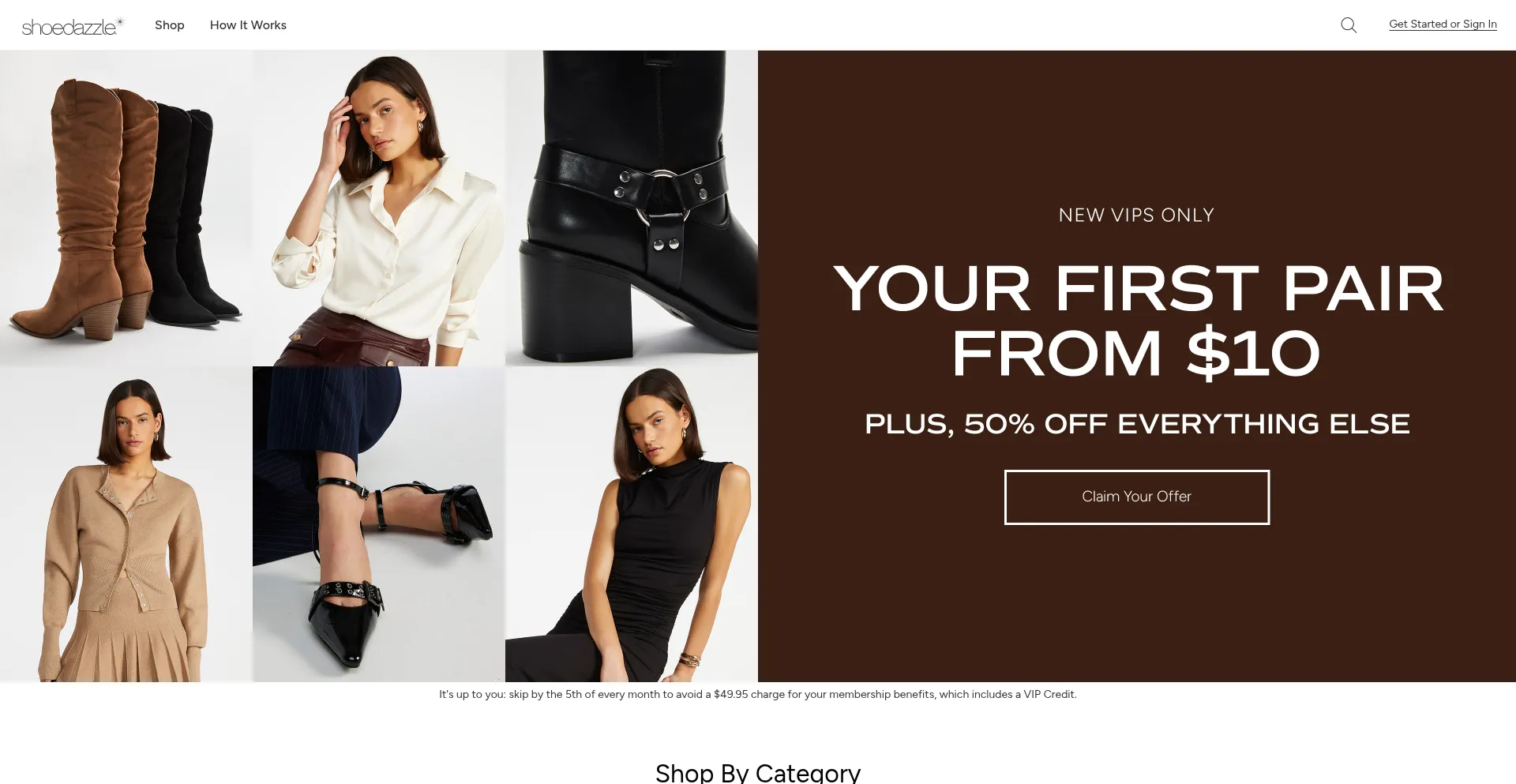Open the Shop menu
Screen dimensions: 1516x784
point(170,25)
